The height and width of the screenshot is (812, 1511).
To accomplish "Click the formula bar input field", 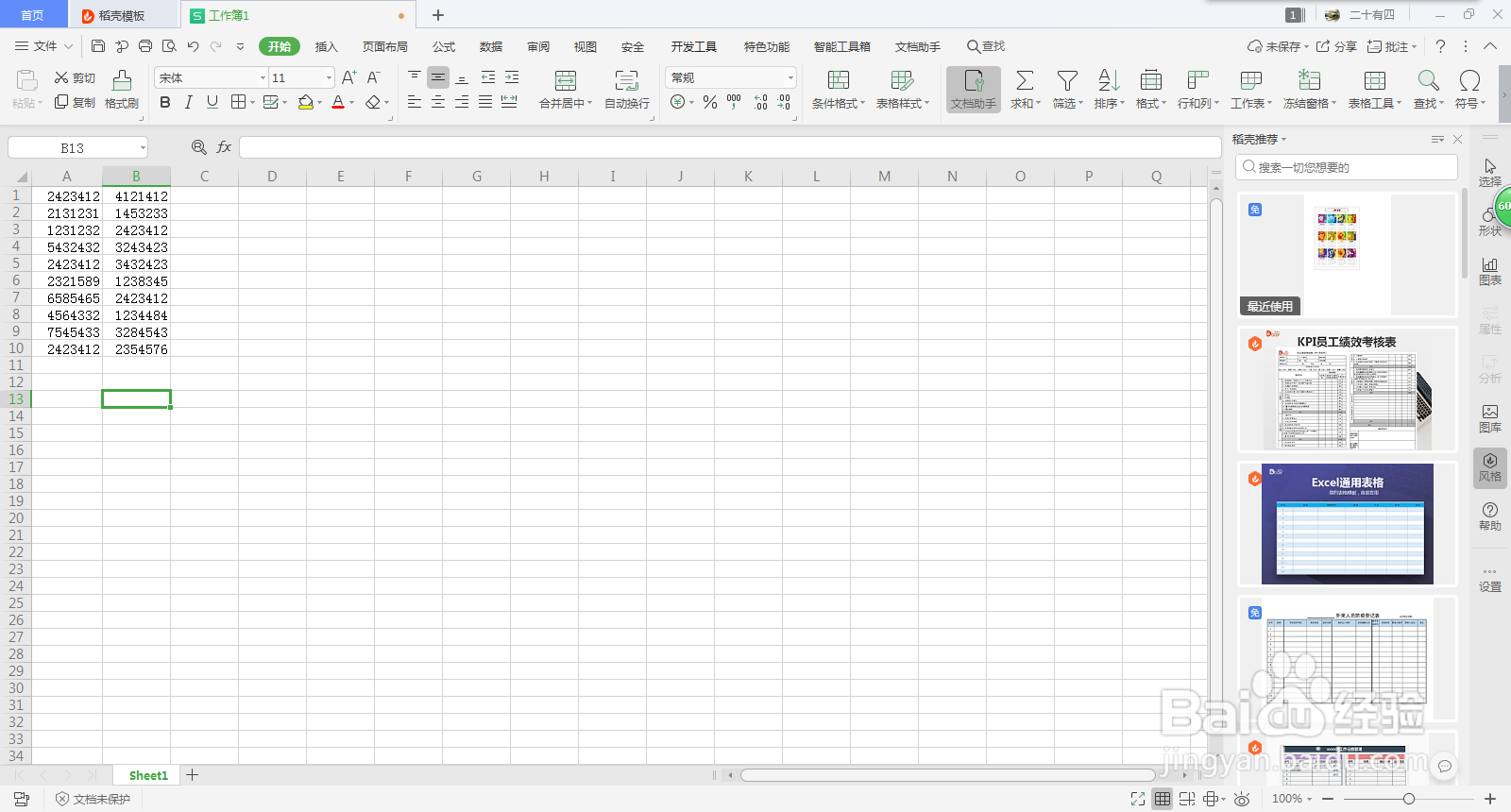I will 730,147.
